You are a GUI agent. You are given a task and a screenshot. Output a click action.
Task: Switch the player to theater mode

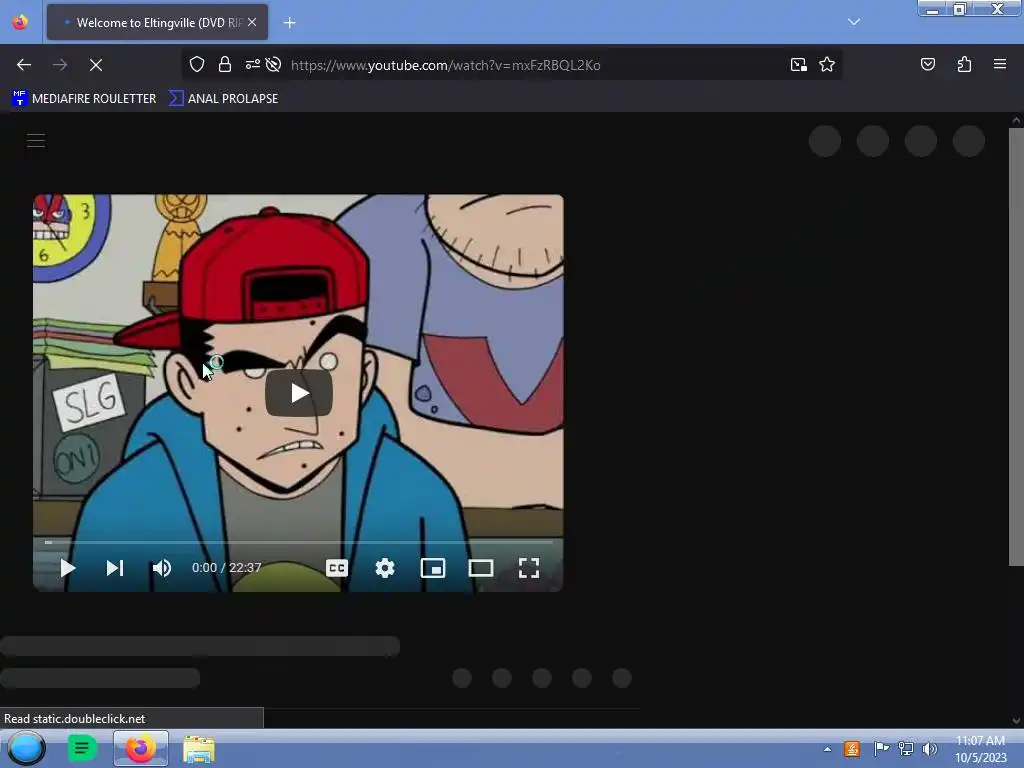481,568
